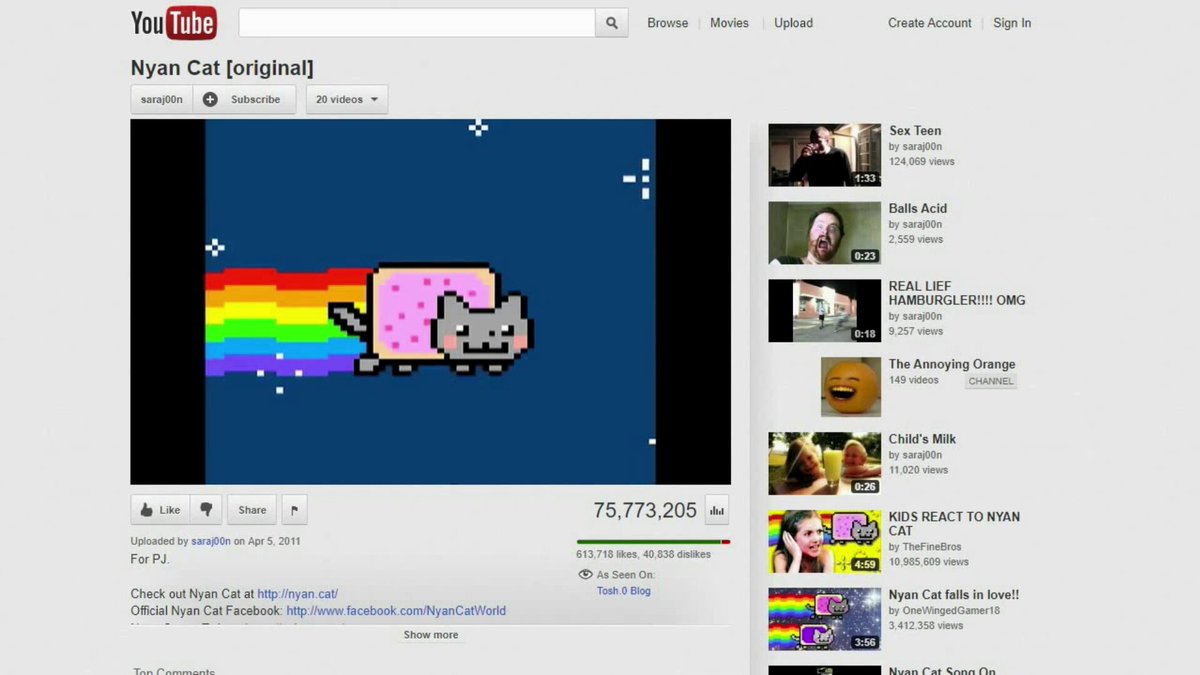
Task: Open the Upload menu item
Action: [793, 23]
